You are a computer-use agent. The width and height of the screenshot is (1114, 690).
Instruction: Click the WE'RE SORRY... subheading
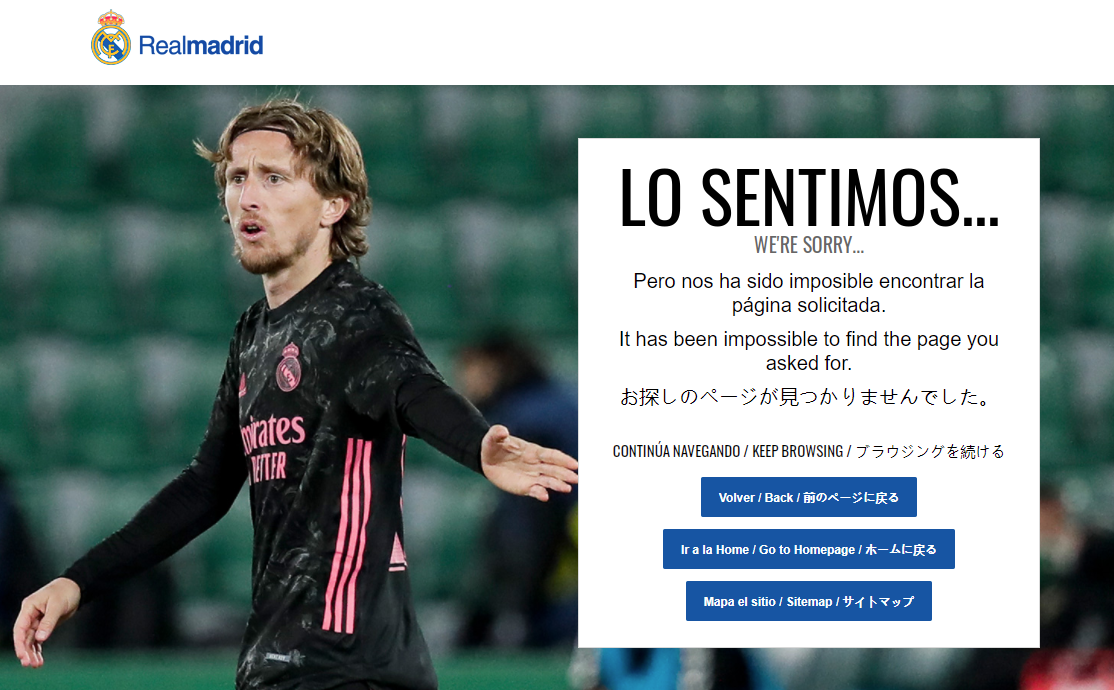click(809, 245)
